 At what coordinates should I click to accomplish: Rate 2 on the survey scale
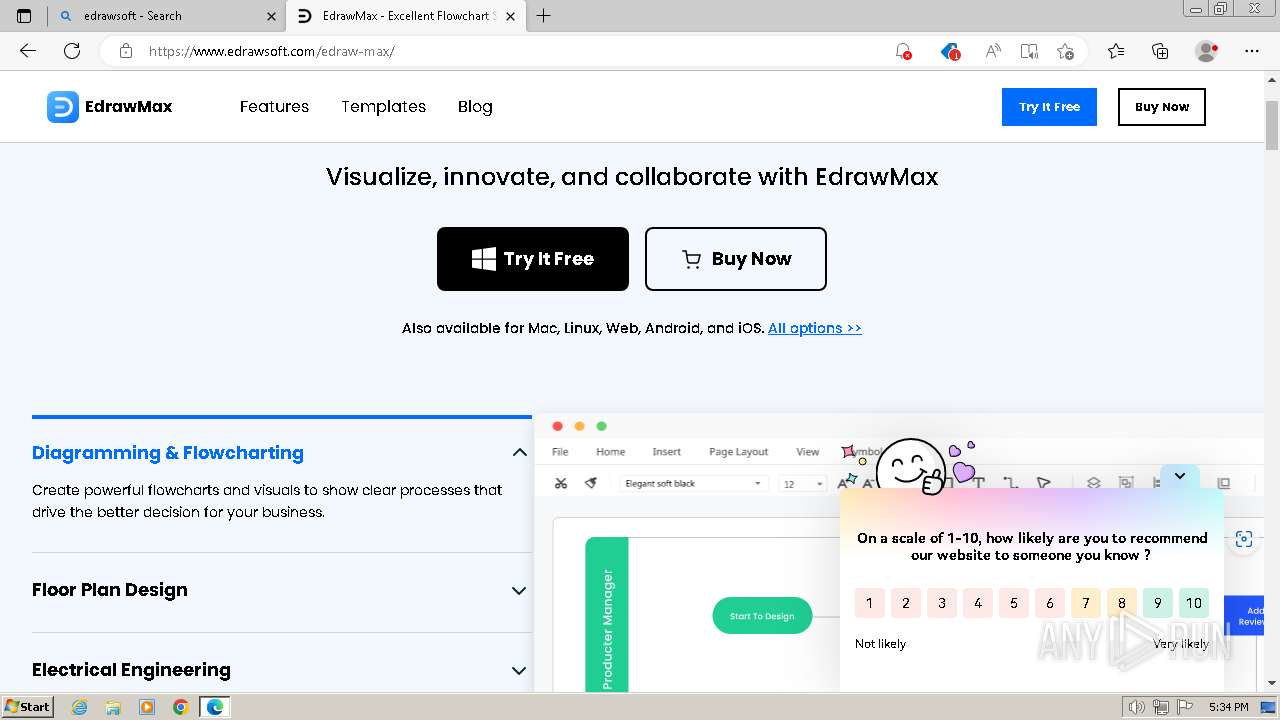coord(905,603)
